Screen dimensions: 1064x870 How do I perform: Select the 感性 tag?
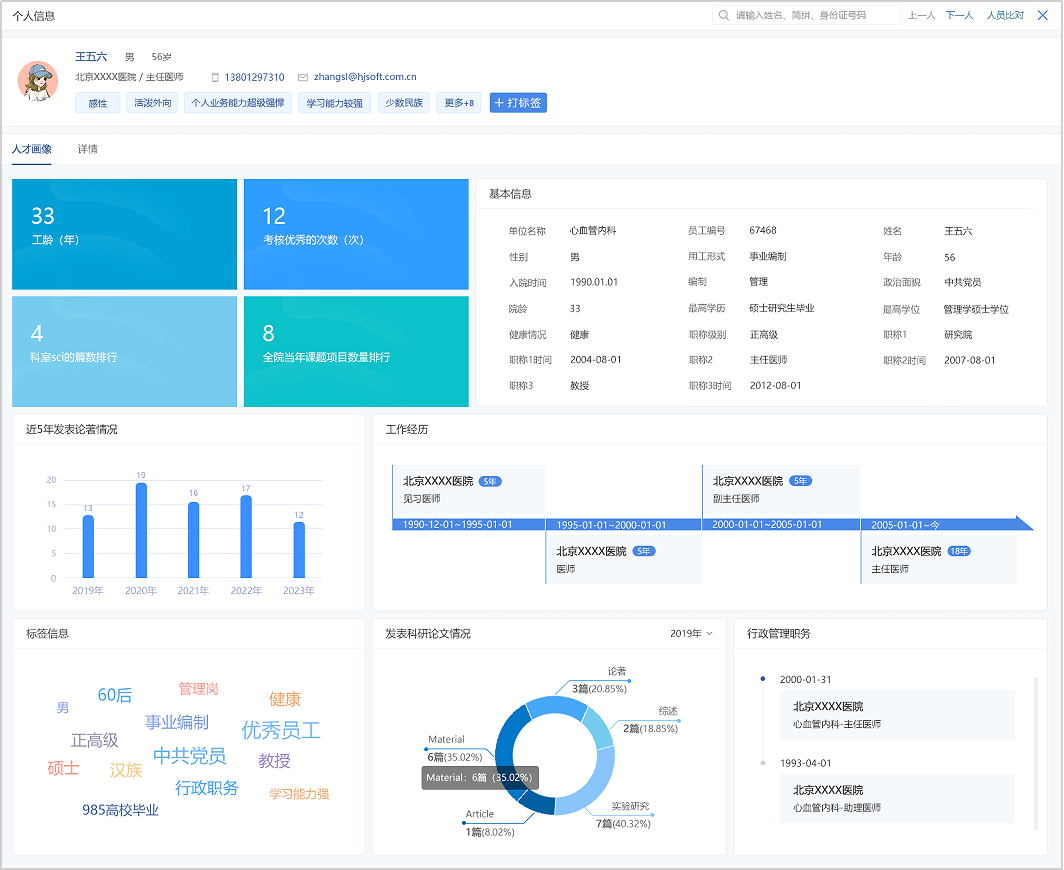[x=98, y=102]
